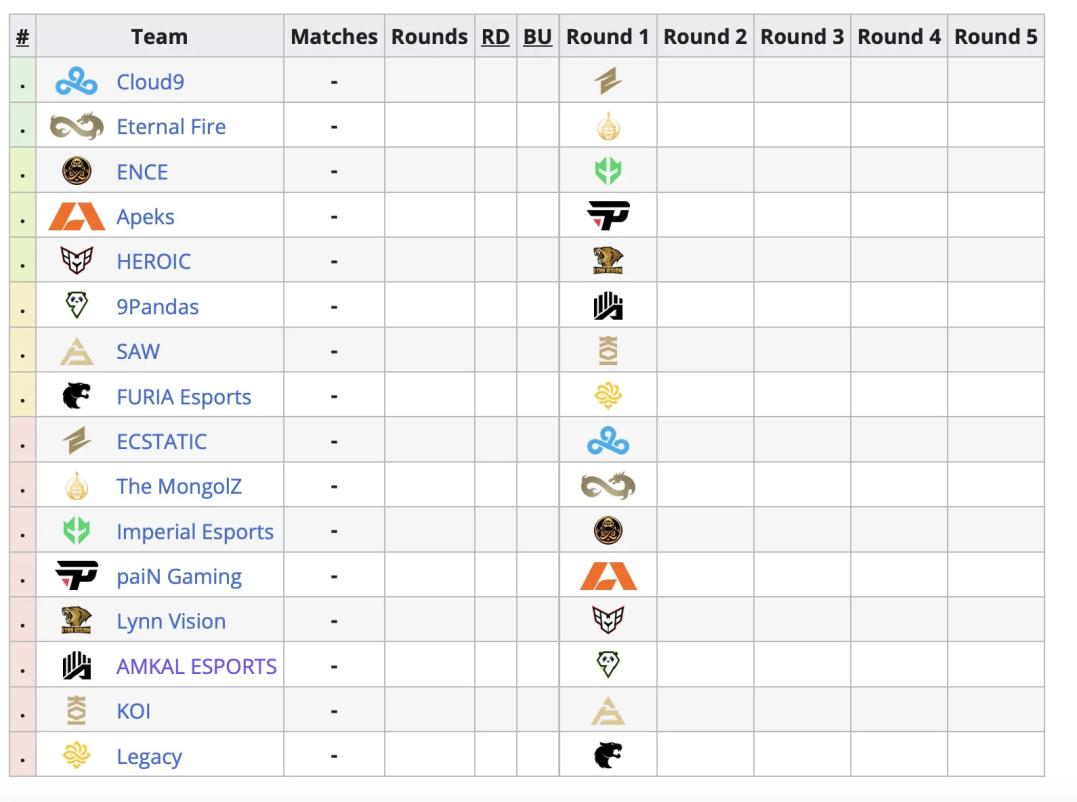Click the # column header
1077x802 pixels.
[x=22, y=37]
